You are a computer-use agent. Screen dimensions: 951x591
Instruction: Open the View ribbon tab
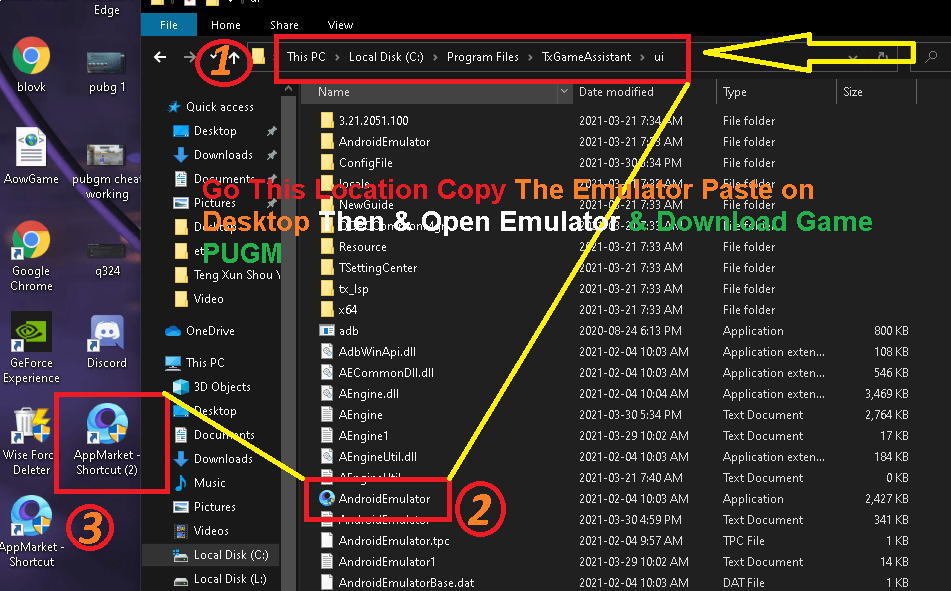point(340,25)
